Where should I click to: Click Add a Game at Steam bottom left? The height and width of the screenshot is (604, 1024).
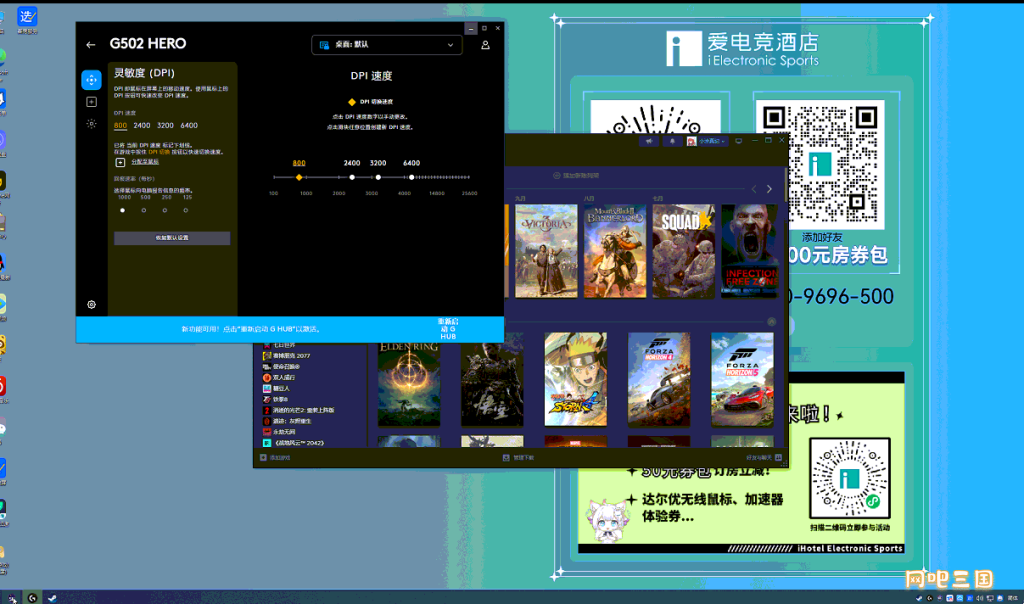pos(276,458)
